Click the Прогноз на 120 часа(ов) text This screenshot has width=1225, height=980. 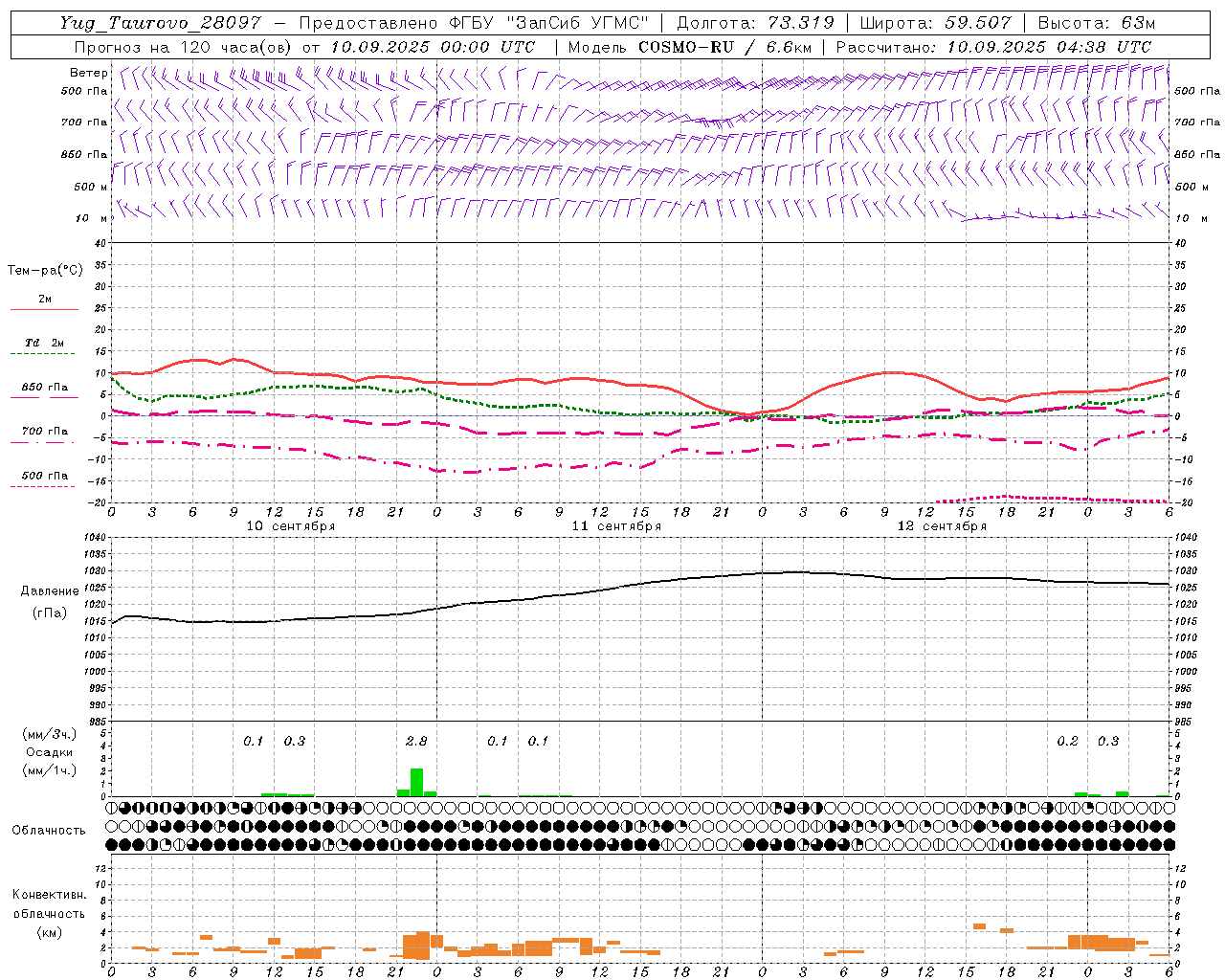point(184,46)
